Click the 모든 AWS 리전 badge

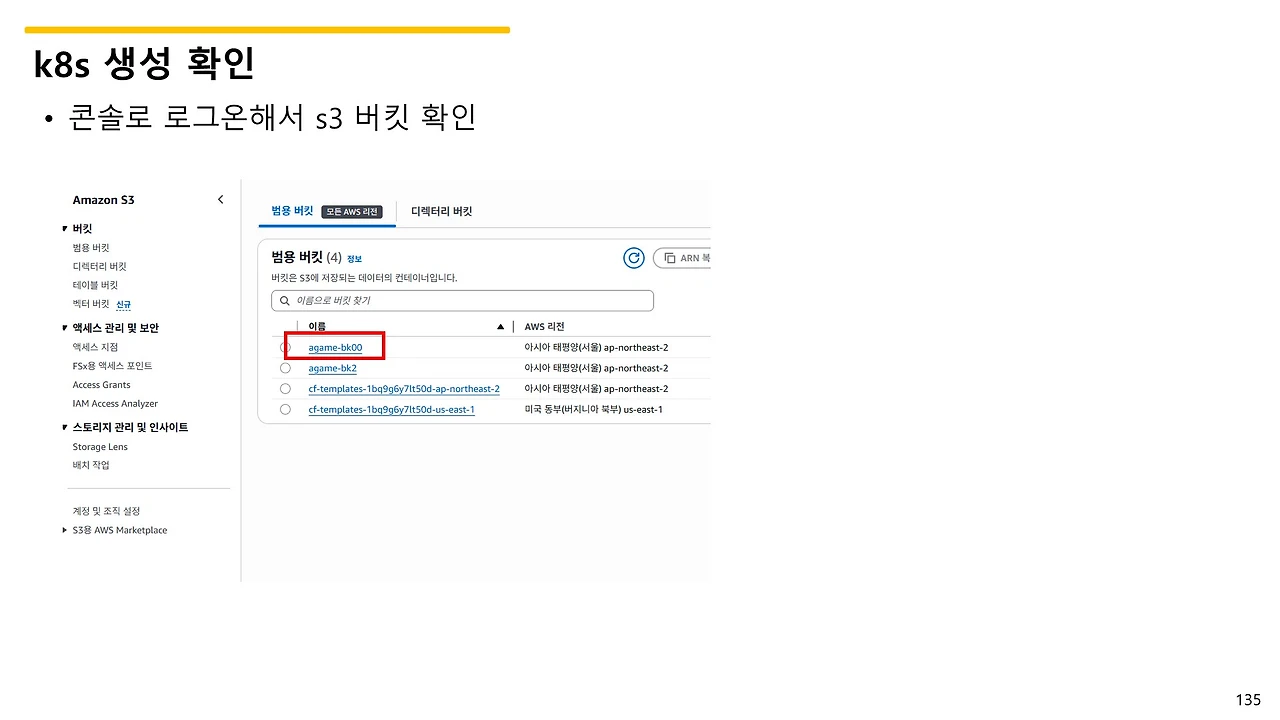point(352,211)
